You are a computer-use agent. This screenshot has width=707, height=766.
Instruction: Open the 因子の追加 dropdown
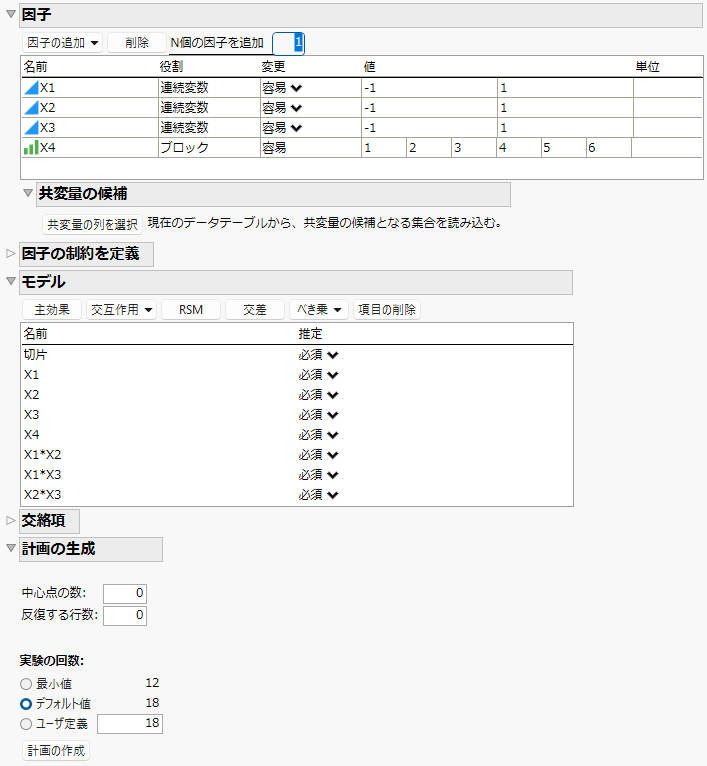[x=62, y=43]
